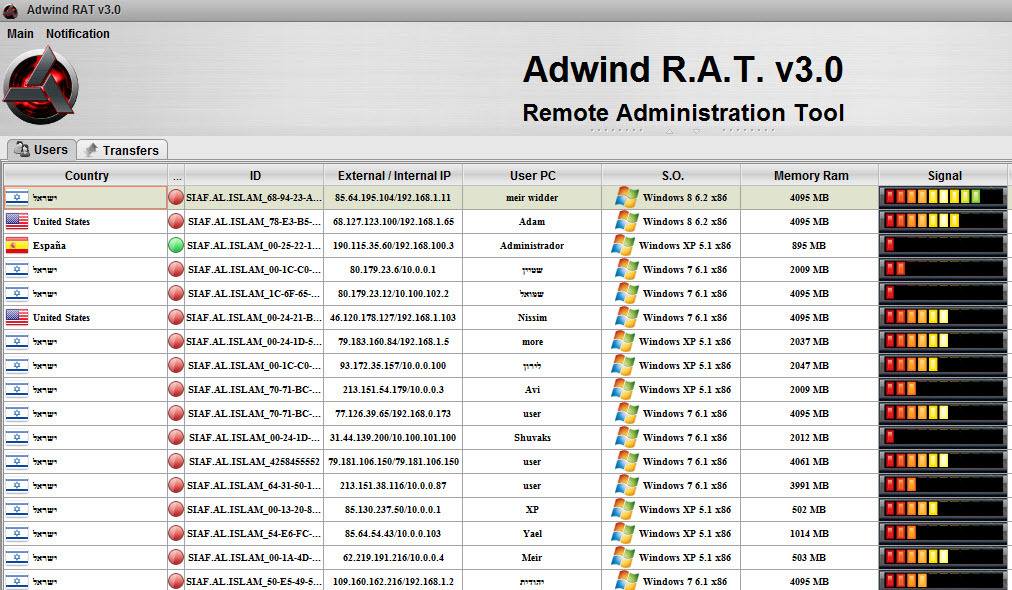Select IP cell 62.219.191.216/10.0.0.4
Viewport: 1012px width, 590px height.
[x=393, y=557]
